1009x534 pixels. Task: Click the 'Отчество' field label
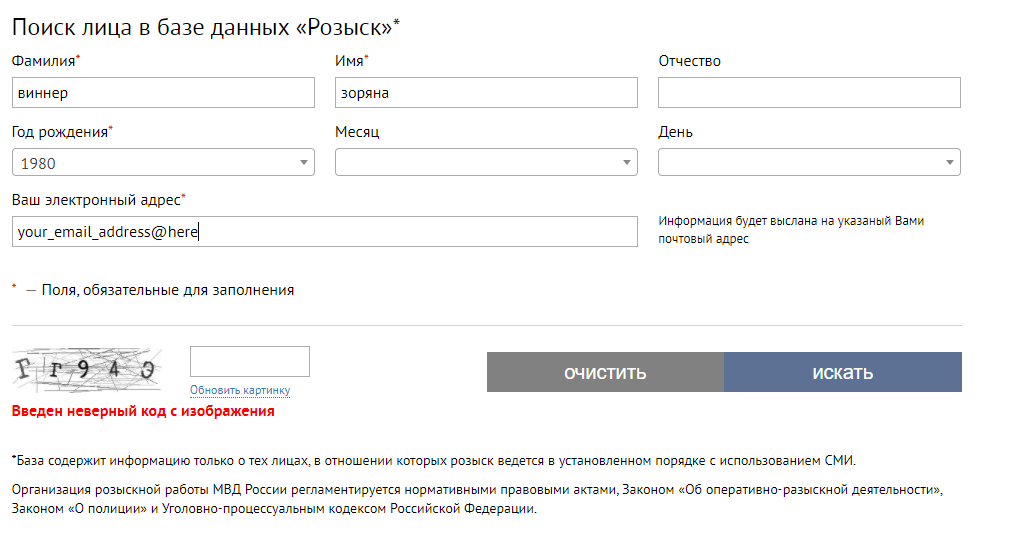point(689,61)
